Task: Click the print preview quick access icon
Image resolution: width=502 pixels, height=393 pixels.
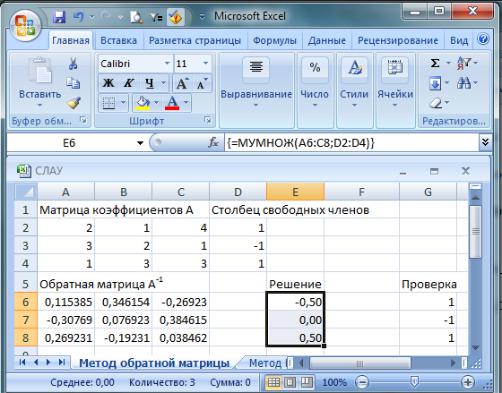Action: pyautogui.click(x=137, y=17)
